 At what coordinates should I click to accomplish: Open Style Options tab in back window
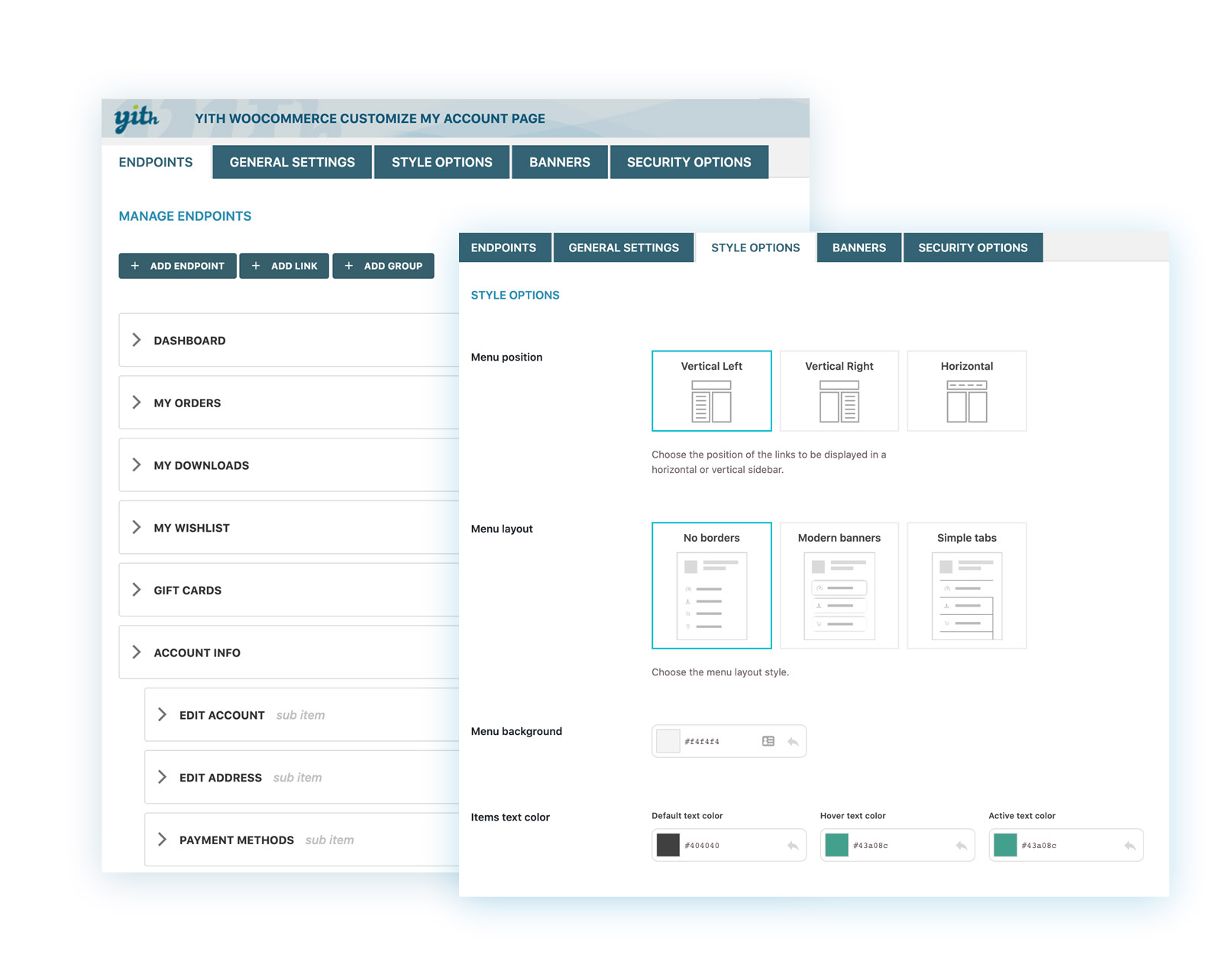point(441,162)
